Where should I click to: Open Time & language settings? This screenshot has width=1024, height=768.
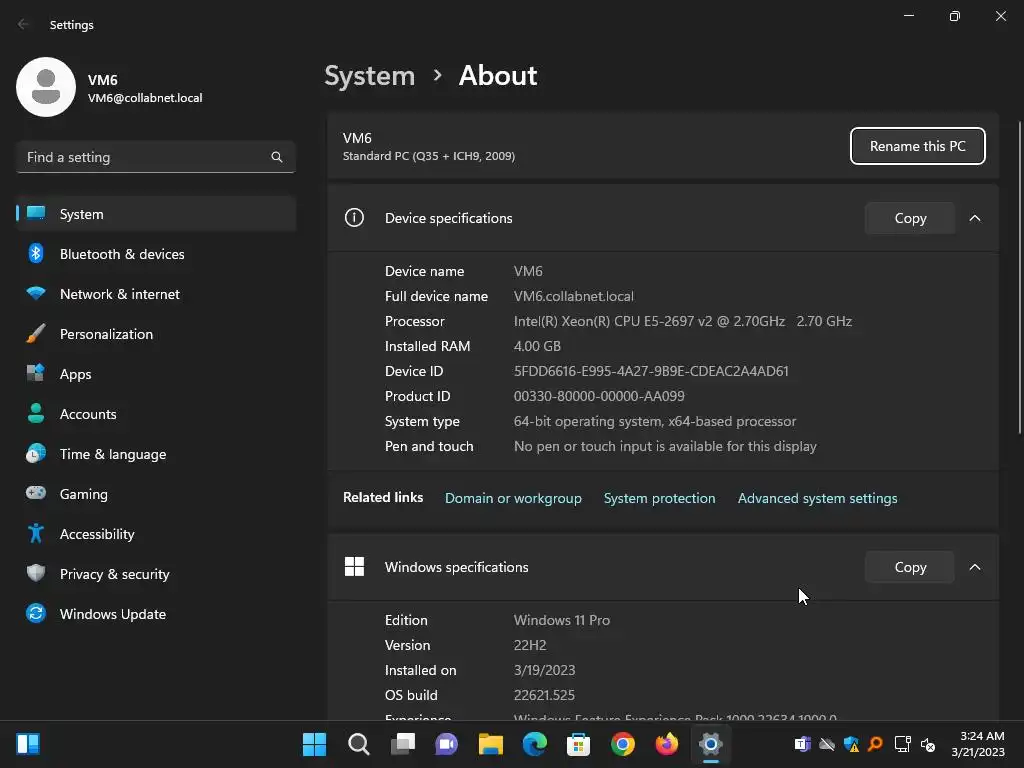[x=155, y=454]
